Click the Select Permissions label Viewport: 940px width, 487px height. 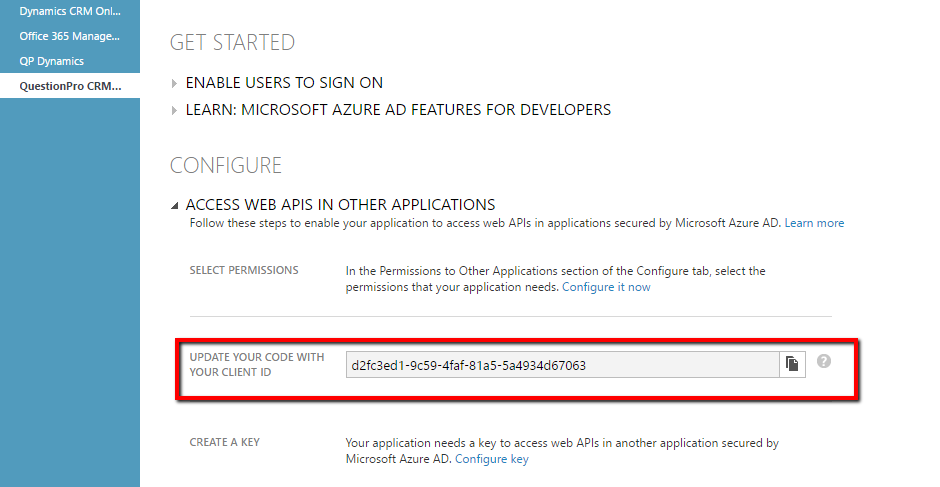tap(244, 271)
